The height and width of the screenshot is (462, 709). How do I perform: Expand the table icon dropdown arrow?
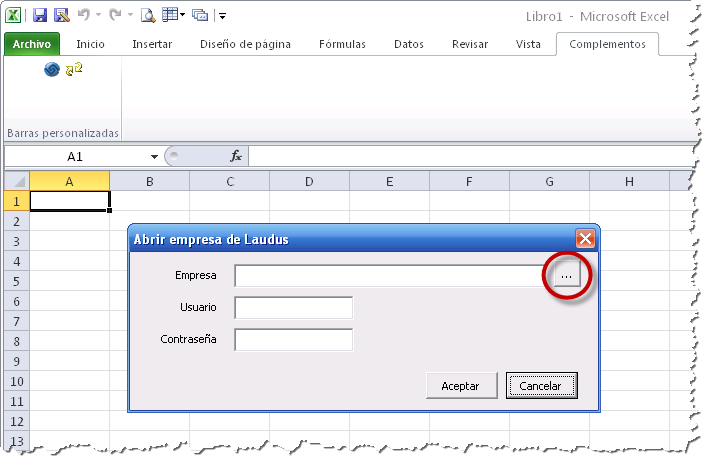(183, 15)
